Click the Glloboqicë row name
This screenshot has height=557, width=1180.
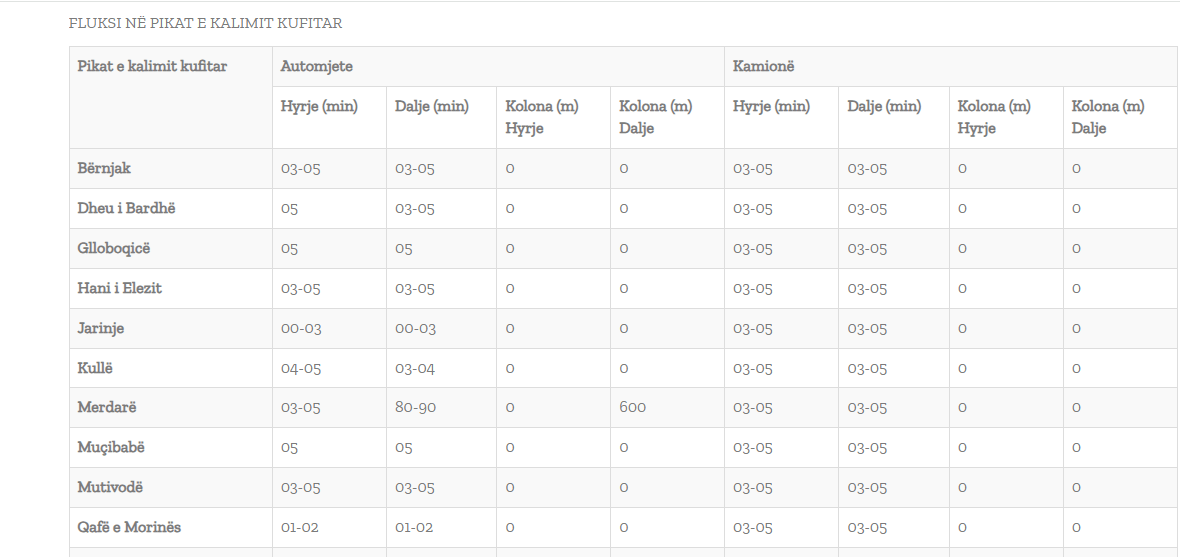click(x=114, y=248)
